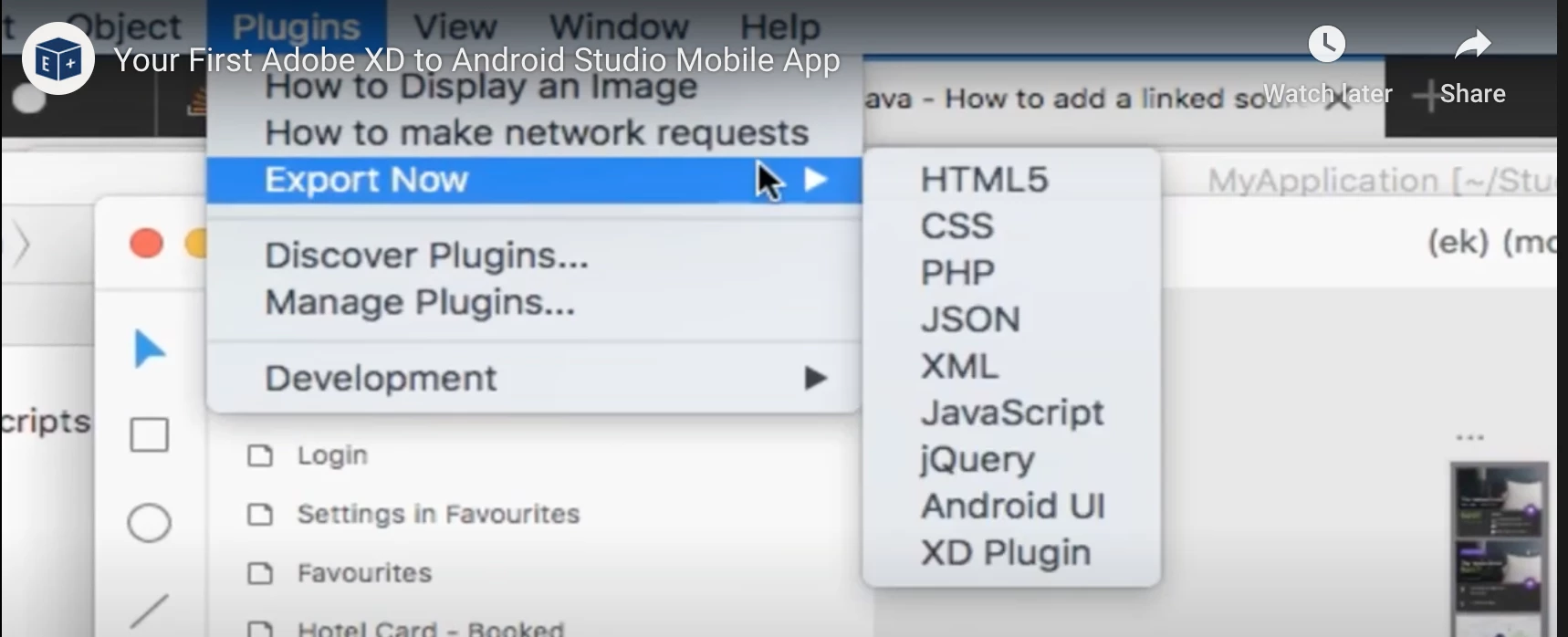Screen dimensions: 1568x637
Task: Open the Object menu
Action: click(125, 26)
